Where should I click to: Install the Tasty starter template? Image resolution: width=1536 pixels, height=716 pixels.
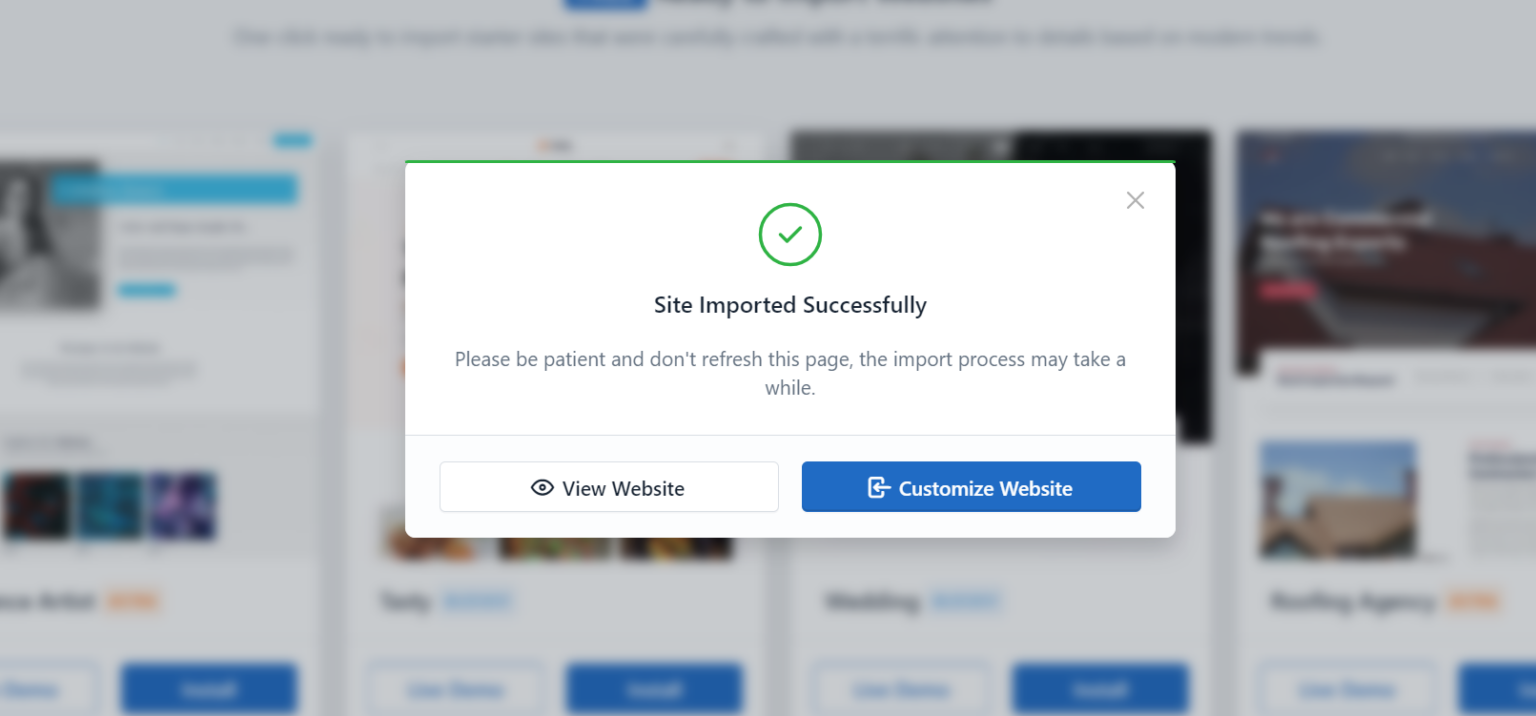(x=654, y=688)
